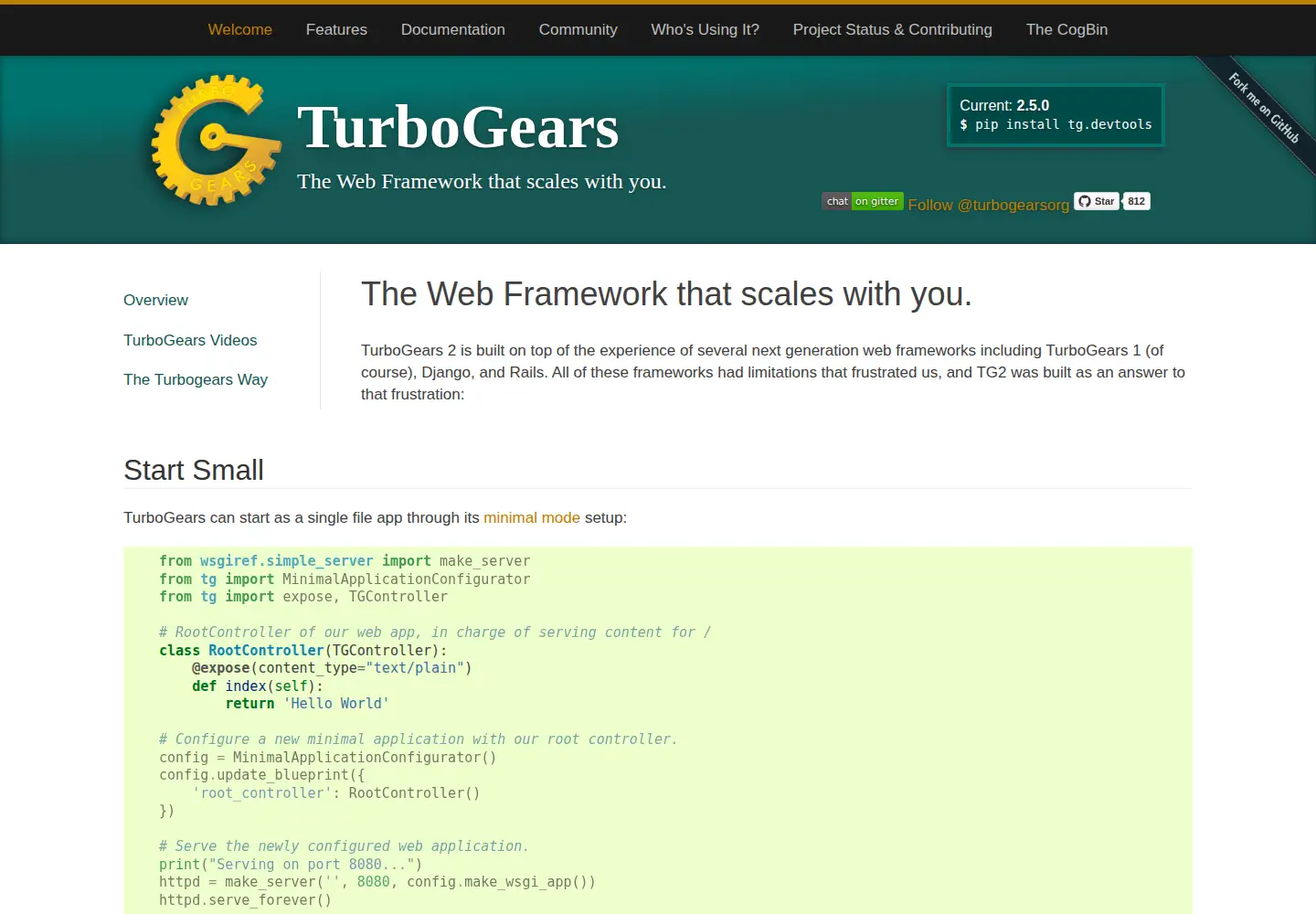The height and width of the screenshot is (914, 1316).
Task: Click the 'Hello World' return line in code
Action: point(307,704)
